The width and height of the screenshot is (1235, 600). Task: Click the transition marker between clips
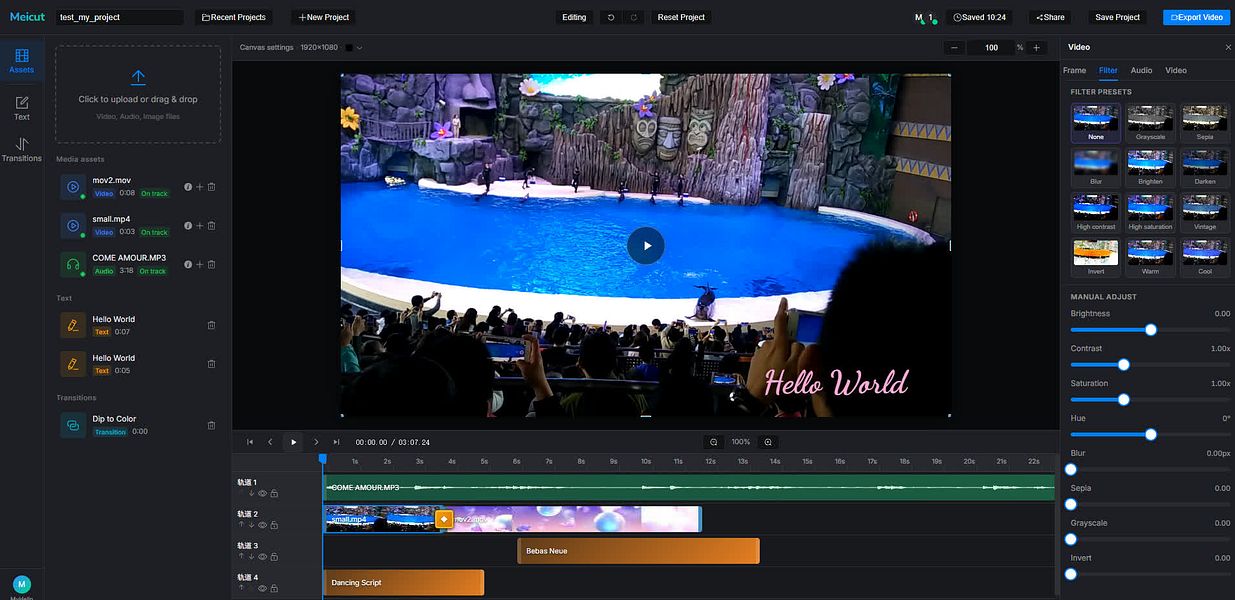click(x=444, y=519)
